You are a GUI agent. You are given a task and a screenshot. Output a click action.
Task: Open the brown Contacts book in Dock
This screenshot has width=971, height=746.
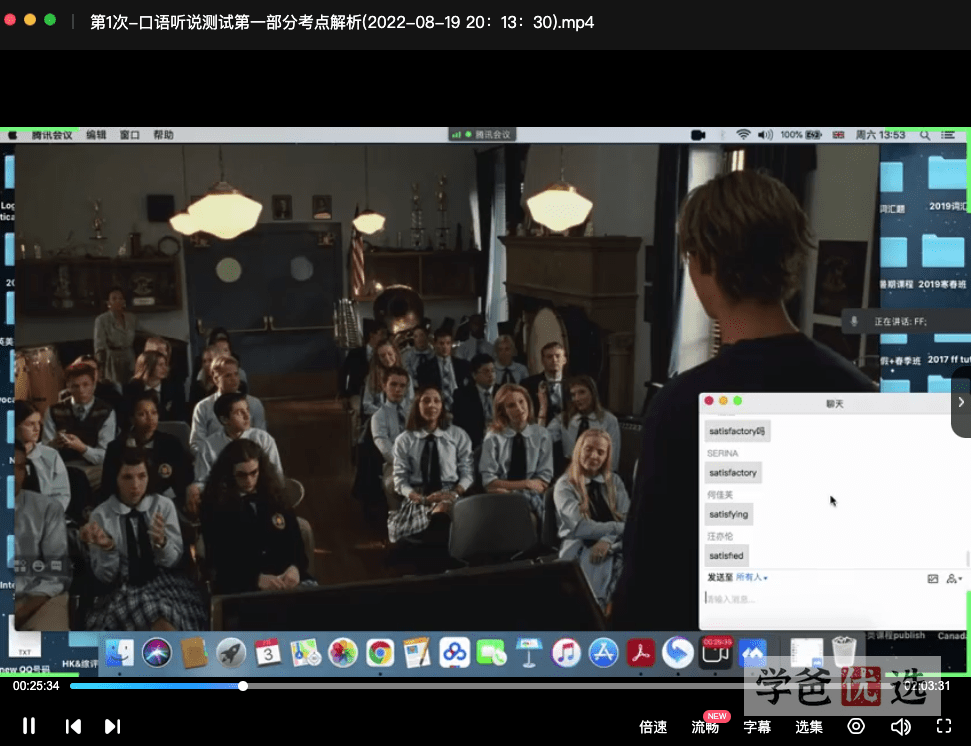(194, 653)
